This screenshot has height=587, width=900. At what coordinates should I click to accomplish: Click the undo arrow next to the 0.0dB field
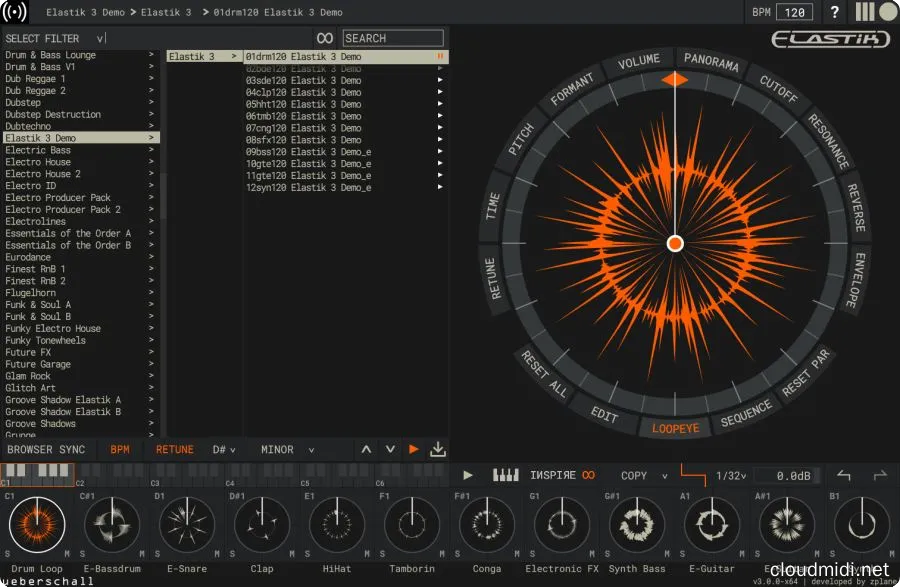coord(843,476)
